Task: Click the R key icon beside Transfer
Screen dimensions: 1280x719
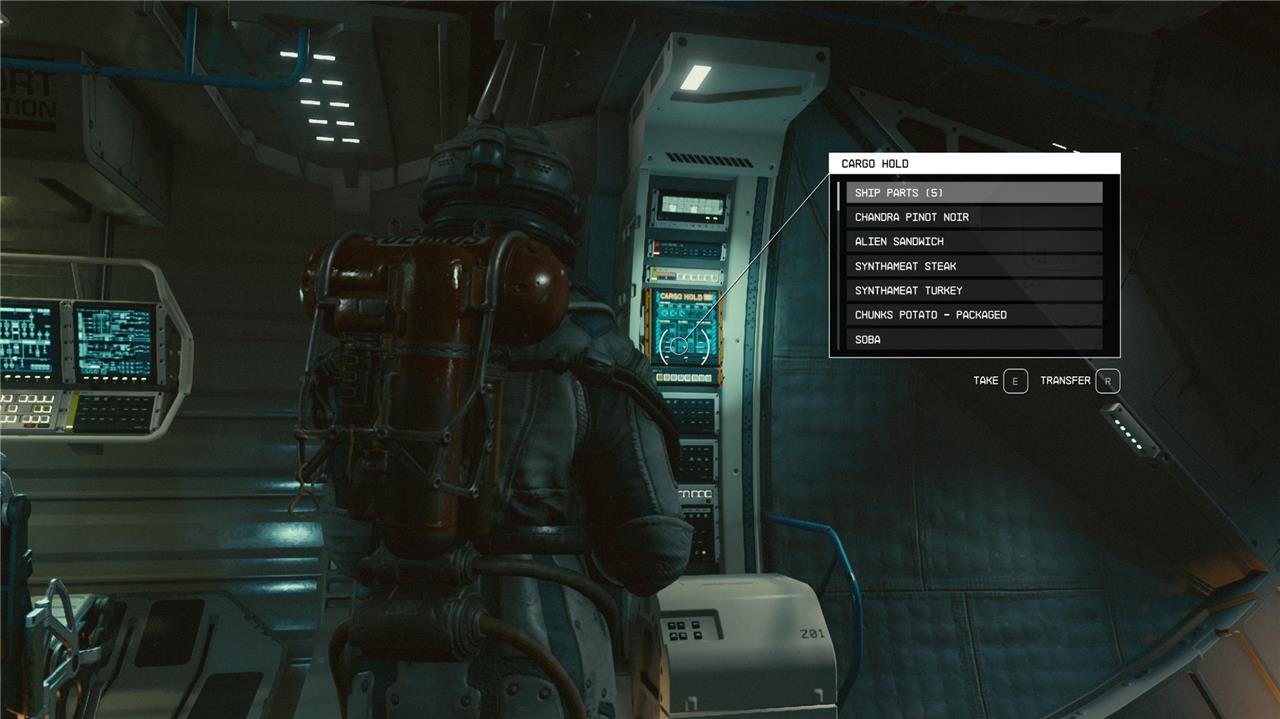Action: (x=1107, y=381)
